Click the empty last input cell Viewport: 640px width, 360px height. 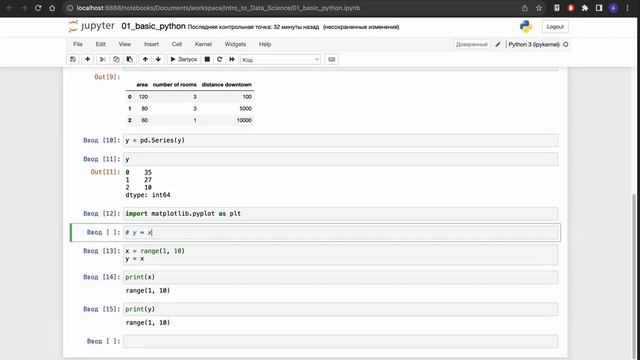[341, 341]
